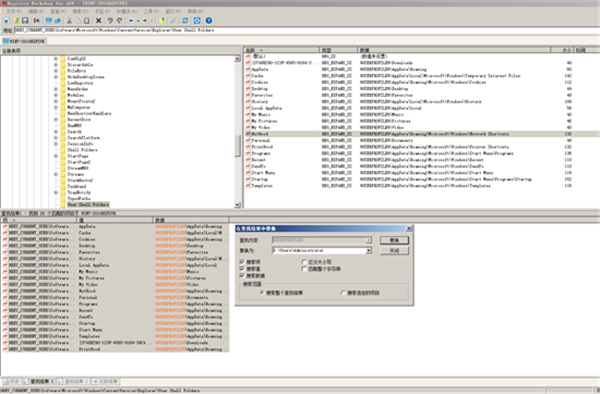Switch to the 比较结果 tab
The image size is (600, 394).
click(106, 381)
